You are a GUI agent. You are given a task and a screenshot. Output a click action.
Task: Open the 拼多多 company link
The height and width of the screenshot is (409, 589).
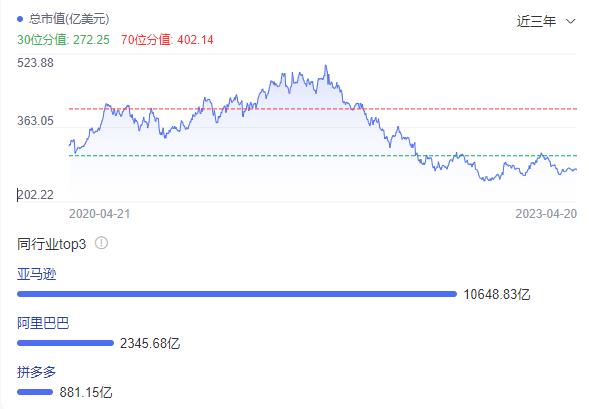[36, 372]
